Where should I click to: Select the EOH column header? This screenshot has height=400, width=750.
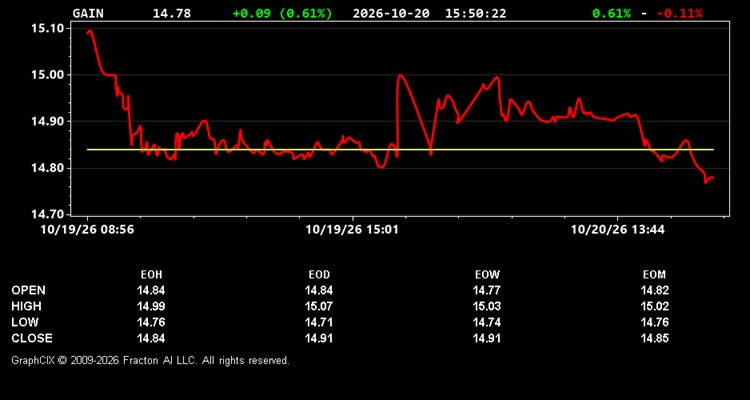(151, 275)
